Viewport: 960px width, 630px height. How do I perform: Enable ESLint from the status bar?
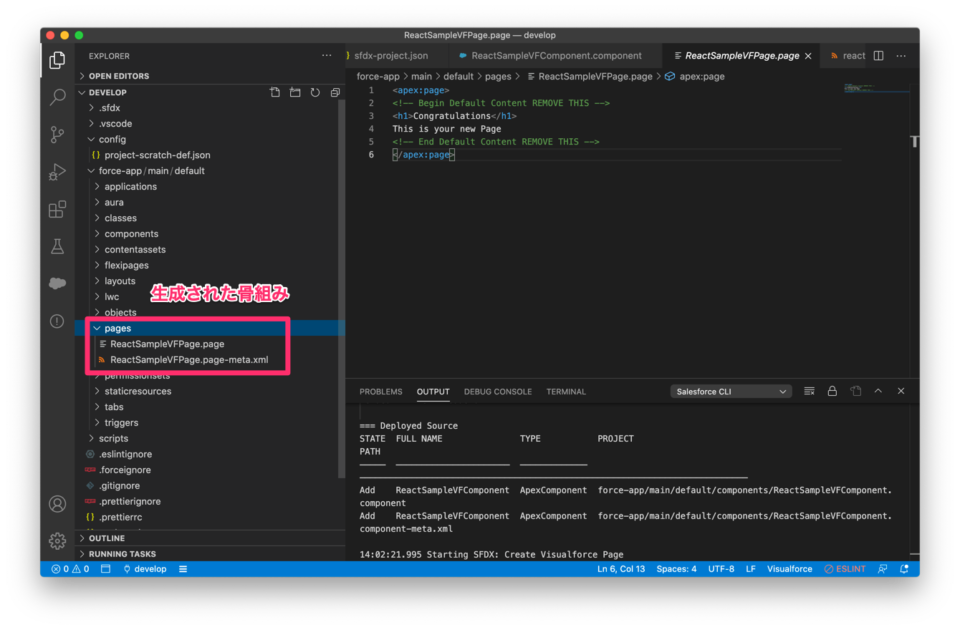845,568
